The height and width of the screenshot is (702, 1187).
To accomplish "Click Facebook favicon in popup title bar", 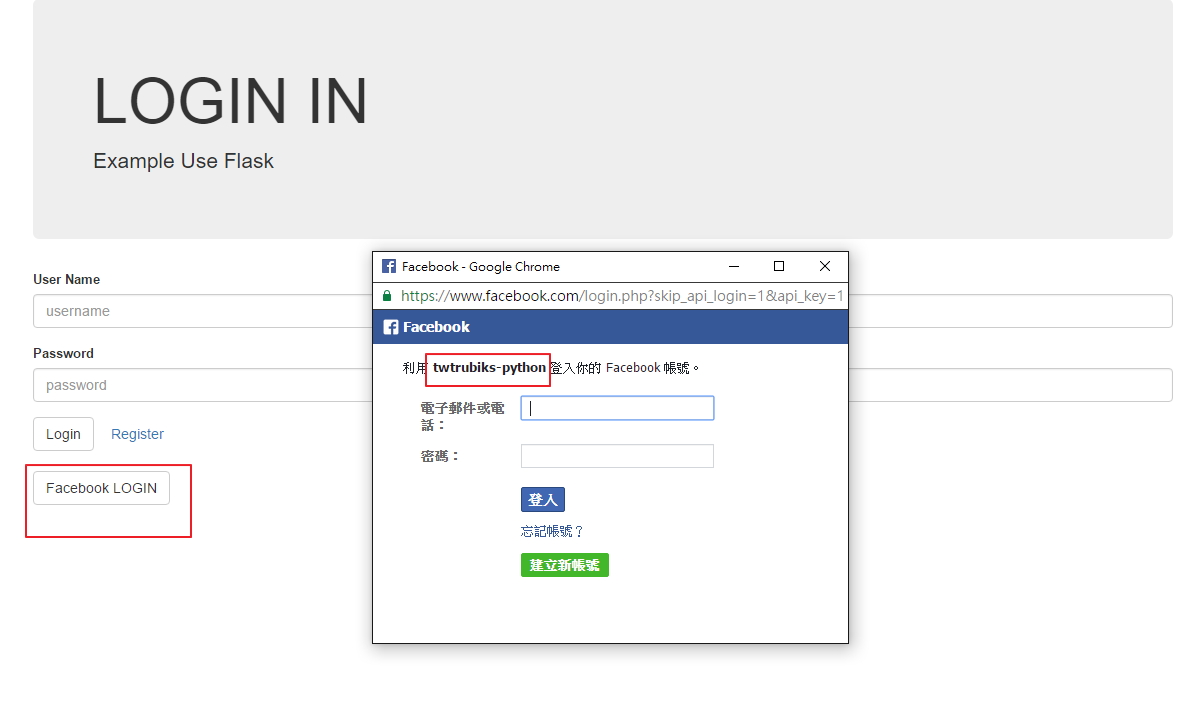I will click(x=389, y=267).
